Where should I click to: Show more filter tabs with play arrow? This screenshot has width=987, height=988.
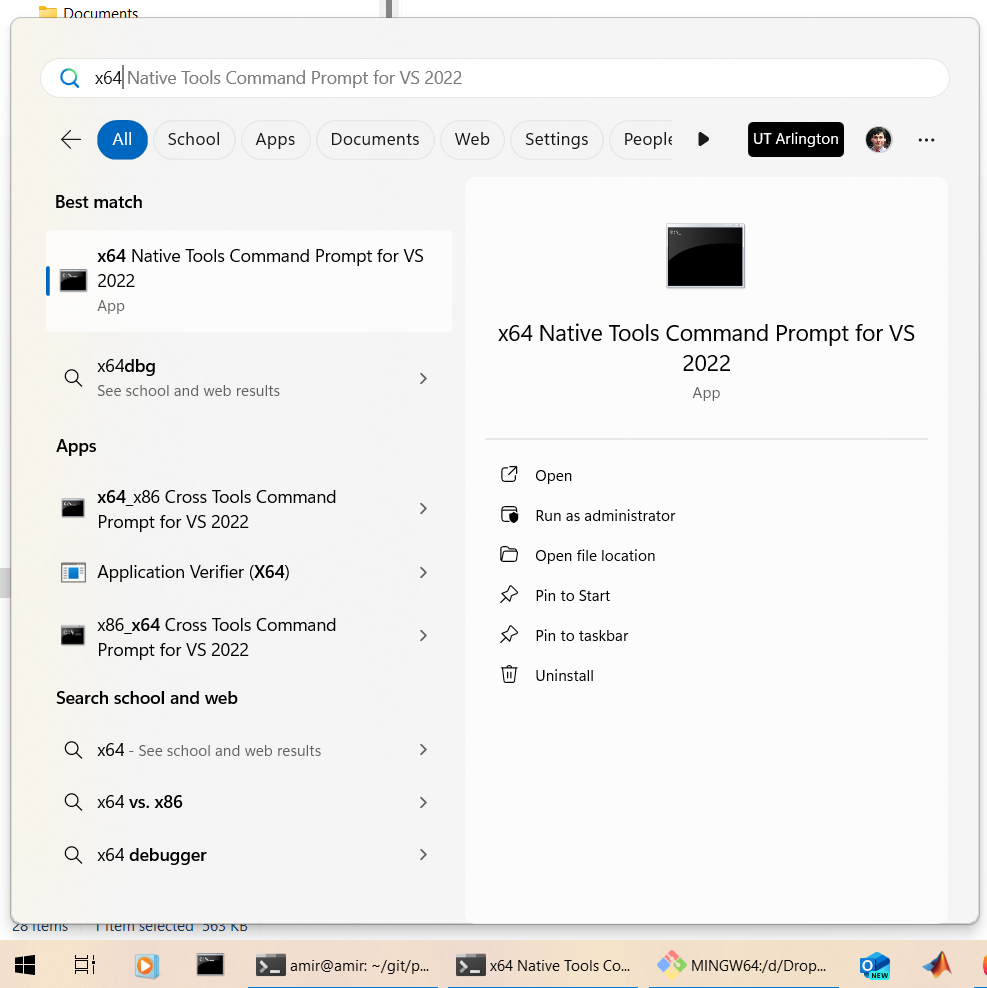[703, 139]
